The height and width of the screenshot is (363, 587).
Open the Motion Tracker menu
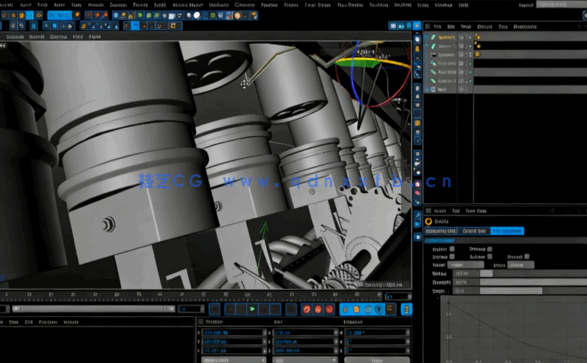(x=188, y=5)
